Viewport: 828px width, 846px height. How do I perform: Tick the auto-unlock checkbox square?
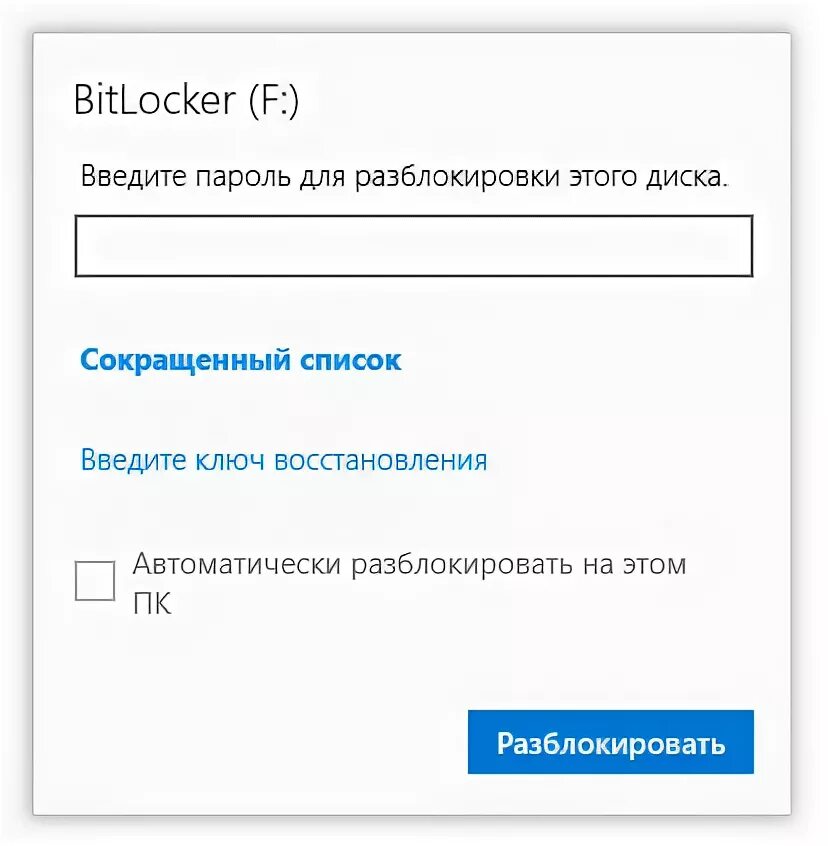coord(95,581)
